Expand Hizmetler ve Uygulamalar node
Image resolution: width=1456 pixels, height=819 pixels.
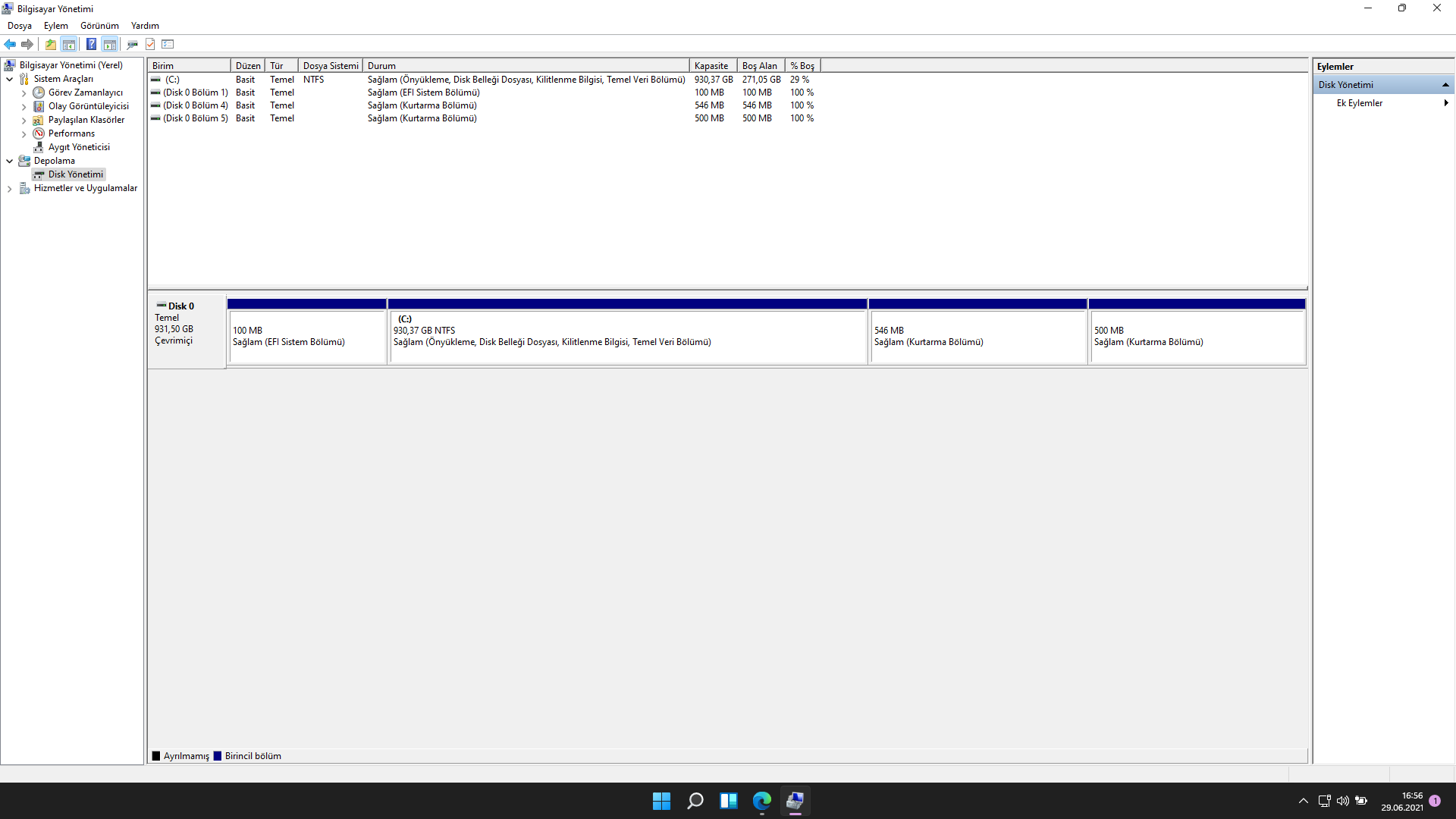point(9,189)
